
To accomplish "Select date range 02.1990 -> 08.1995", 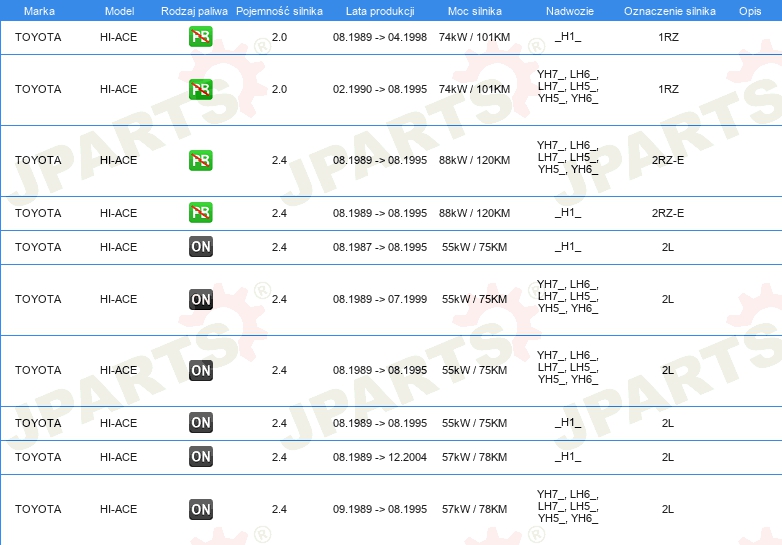I will click(380, 89).
